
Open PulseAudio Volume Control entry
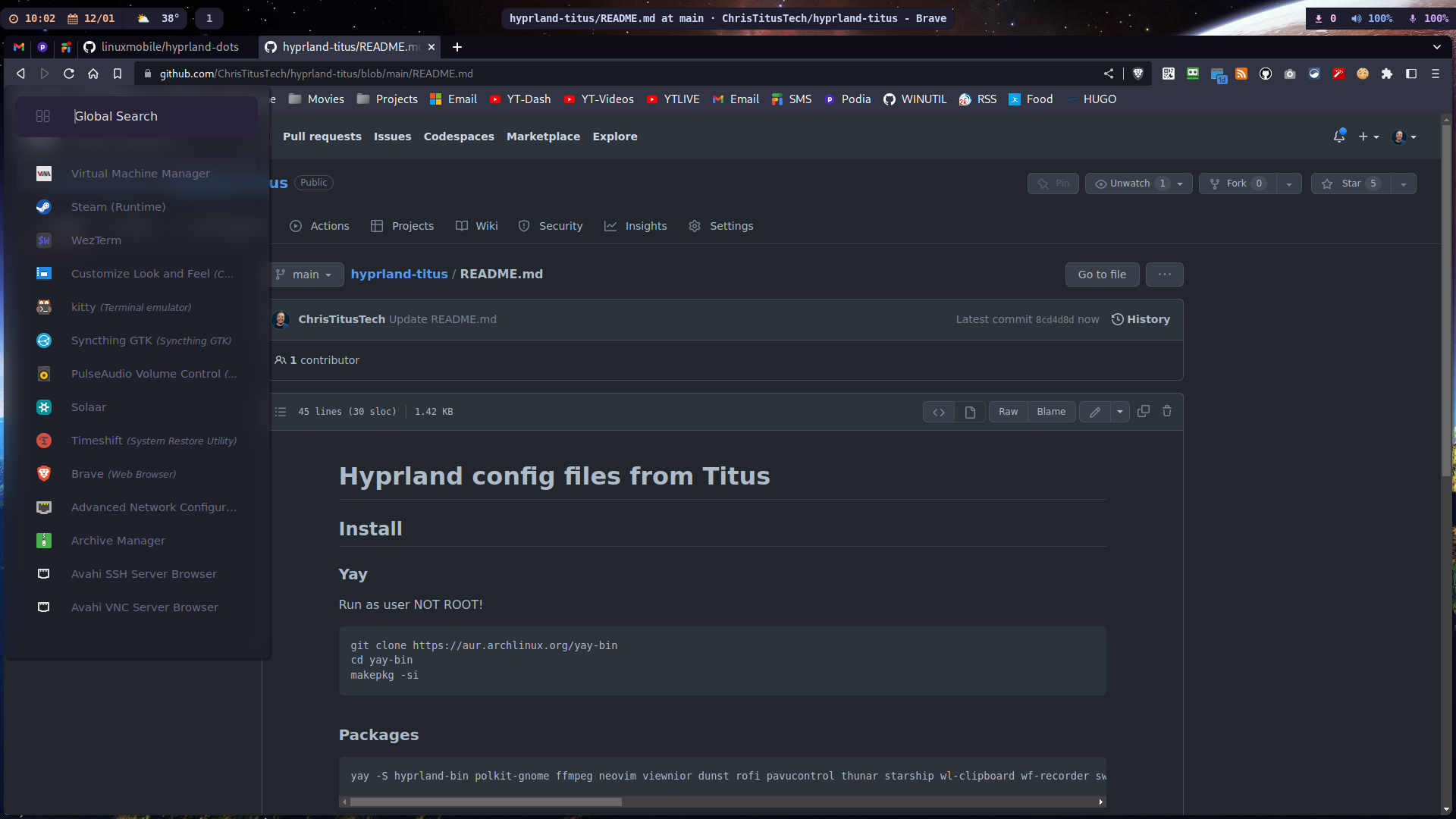pyautogui.click(x=136, y=374)
